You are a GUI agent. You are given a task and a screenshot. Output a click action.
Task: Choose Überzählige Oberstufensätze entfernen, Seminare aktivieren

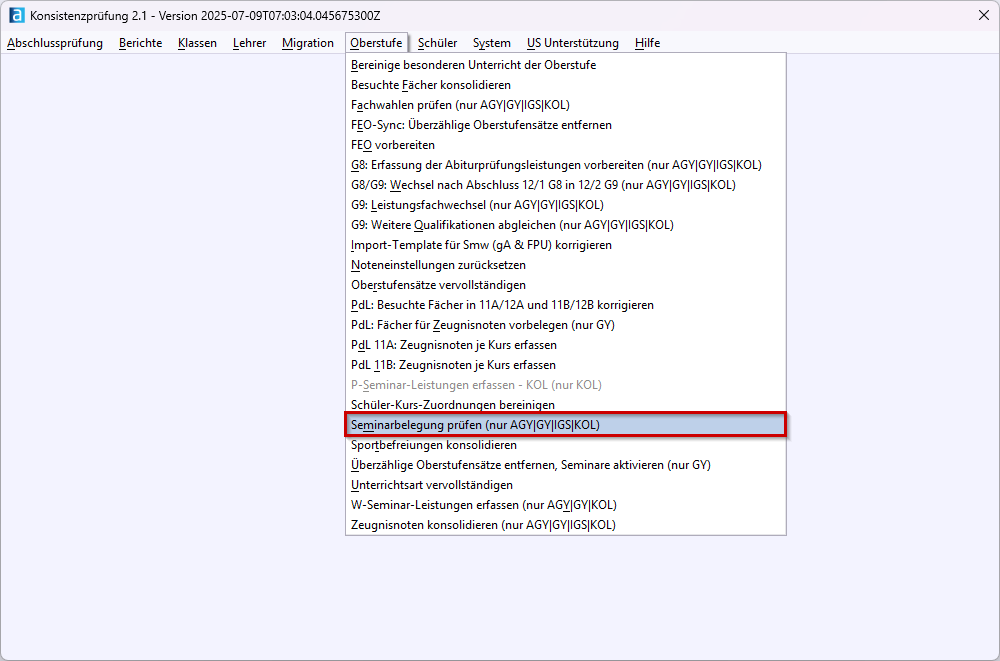point(566,464)
